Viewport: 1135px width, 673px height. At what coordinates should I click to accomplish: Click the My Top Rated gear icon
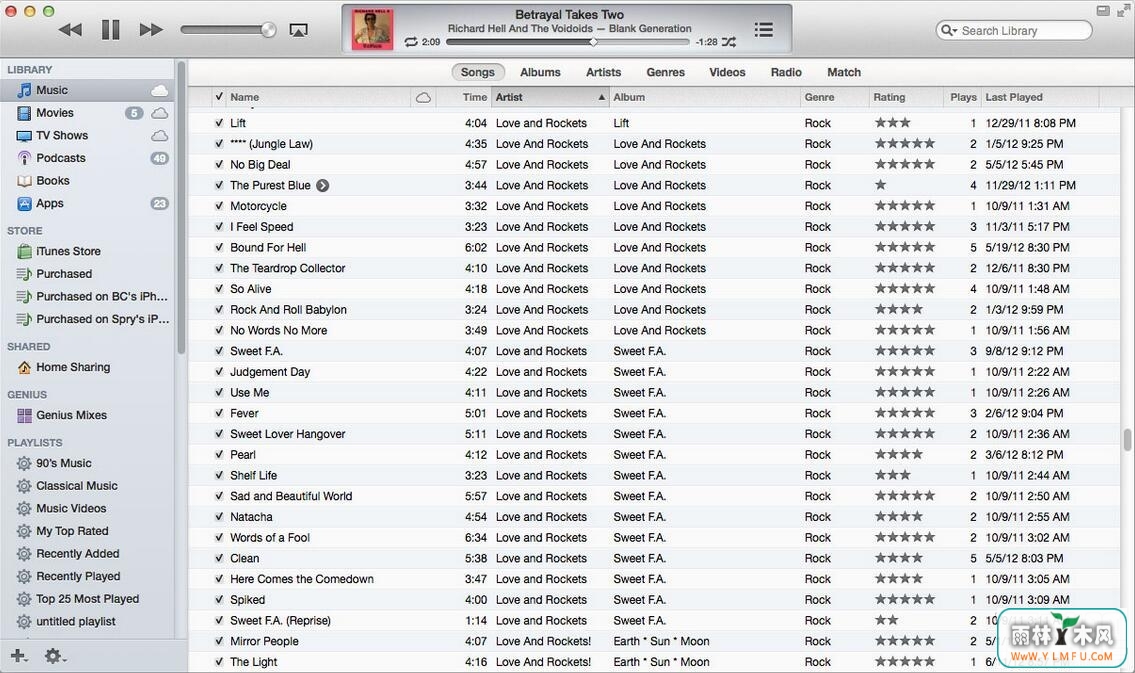24,531
